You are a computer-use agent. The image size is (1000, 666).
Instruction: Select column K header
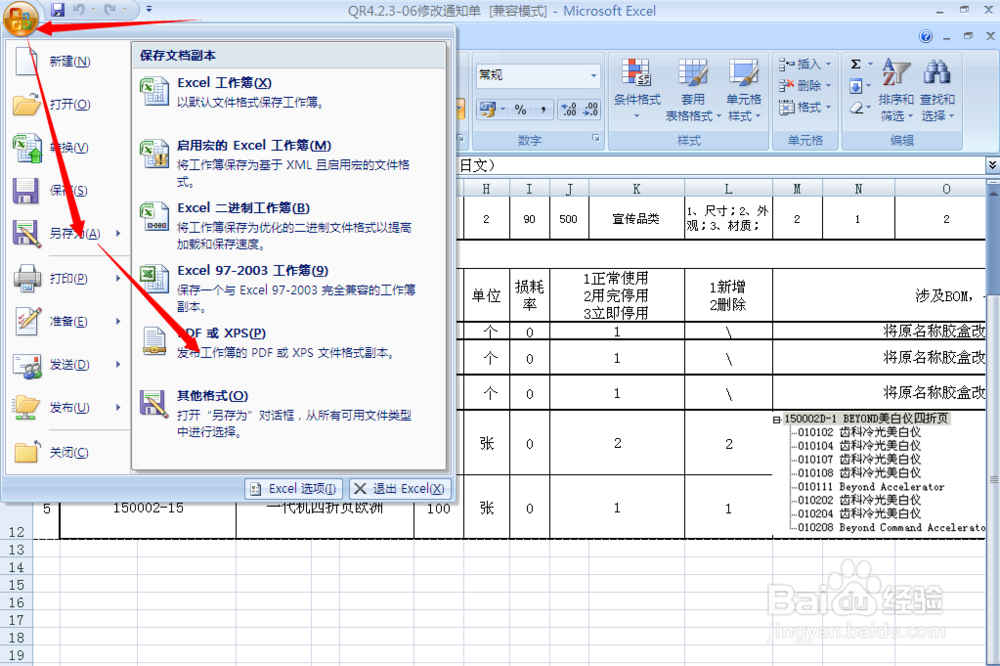pos(636,189)
